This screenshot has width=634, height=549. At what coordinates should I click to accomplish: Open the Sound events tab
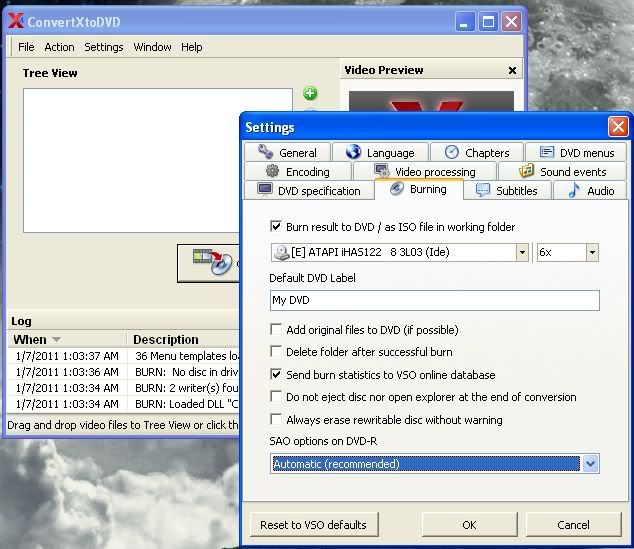(x=562, y=171)
